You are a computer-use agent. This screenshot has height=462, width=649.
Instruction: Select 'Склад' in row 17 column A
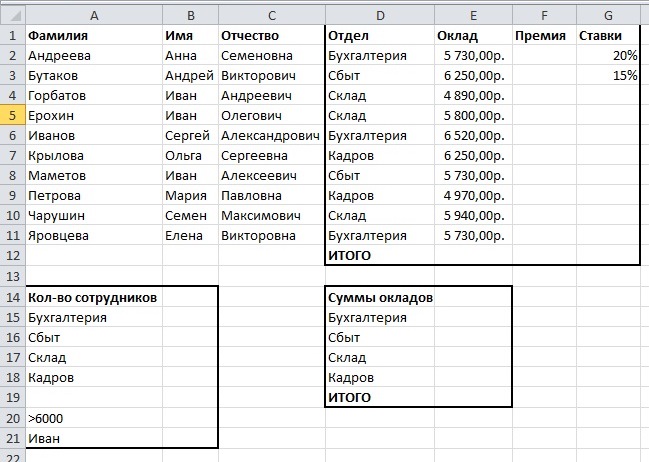(x=94, y=357)
